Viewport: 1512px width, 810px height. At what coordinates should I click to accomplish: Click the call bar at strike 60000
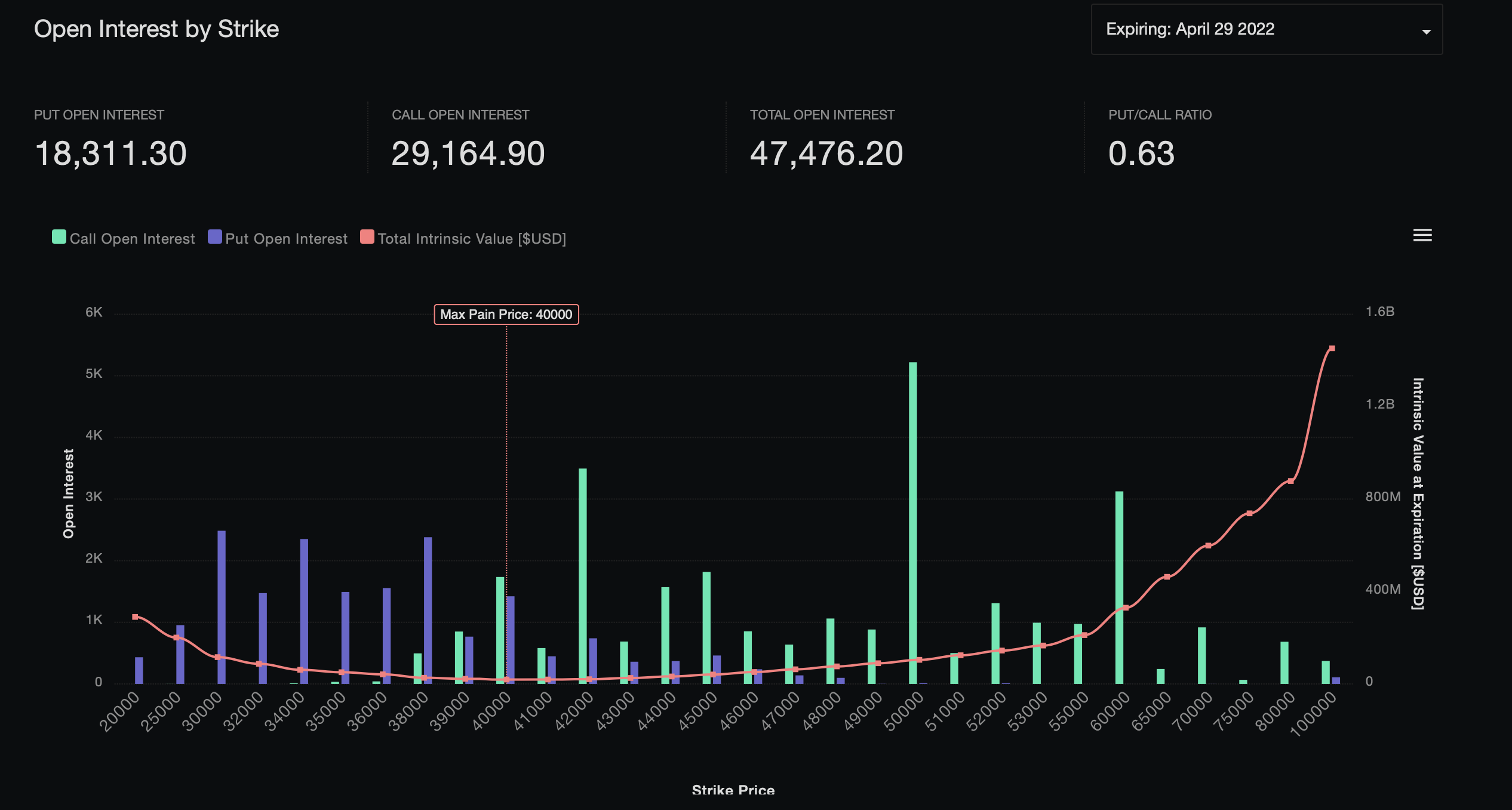(1120, 587)
